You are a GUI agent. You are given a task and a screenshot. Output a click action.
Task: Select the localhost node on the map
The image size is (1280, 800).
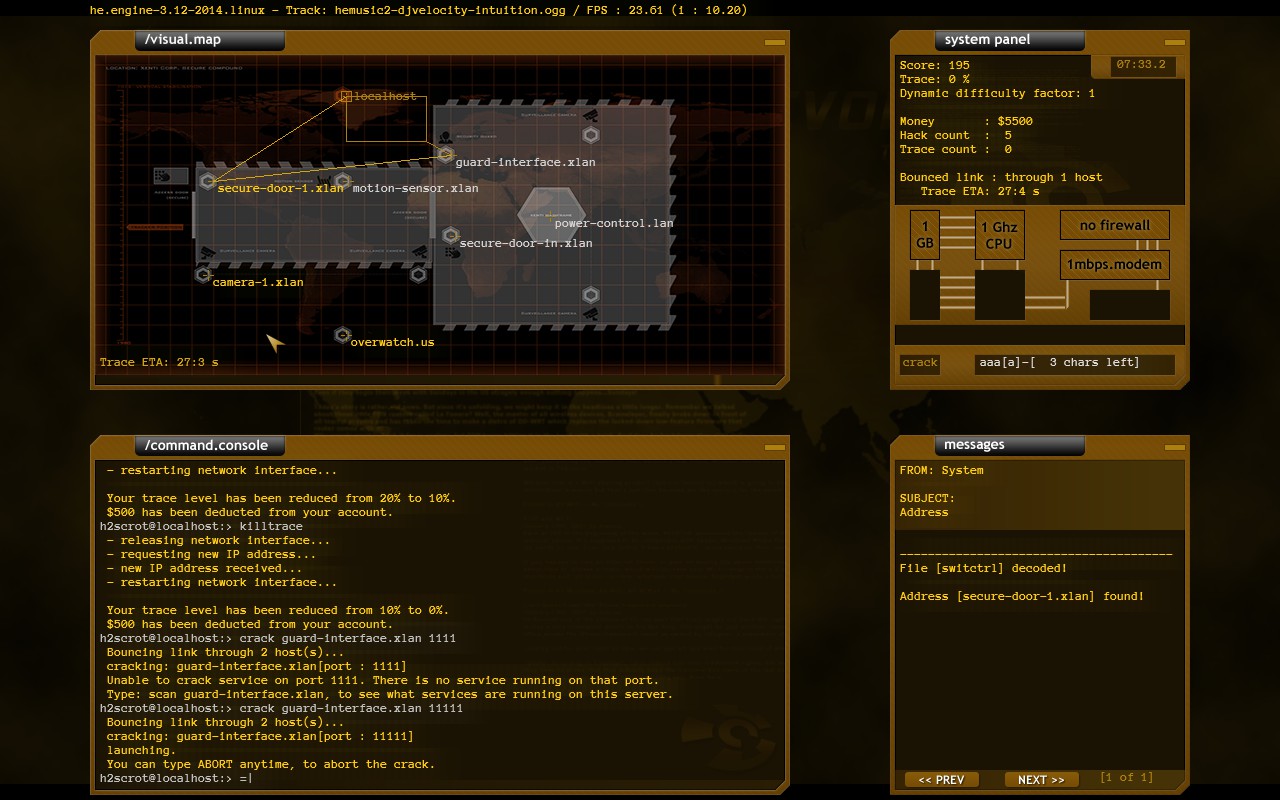click(x=344, y=96)
